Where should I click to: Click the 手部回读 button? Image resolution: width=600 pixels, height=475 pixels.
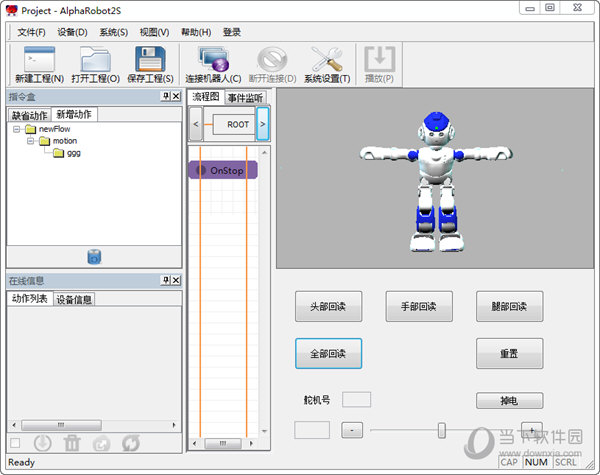click(x=419, y=307)
